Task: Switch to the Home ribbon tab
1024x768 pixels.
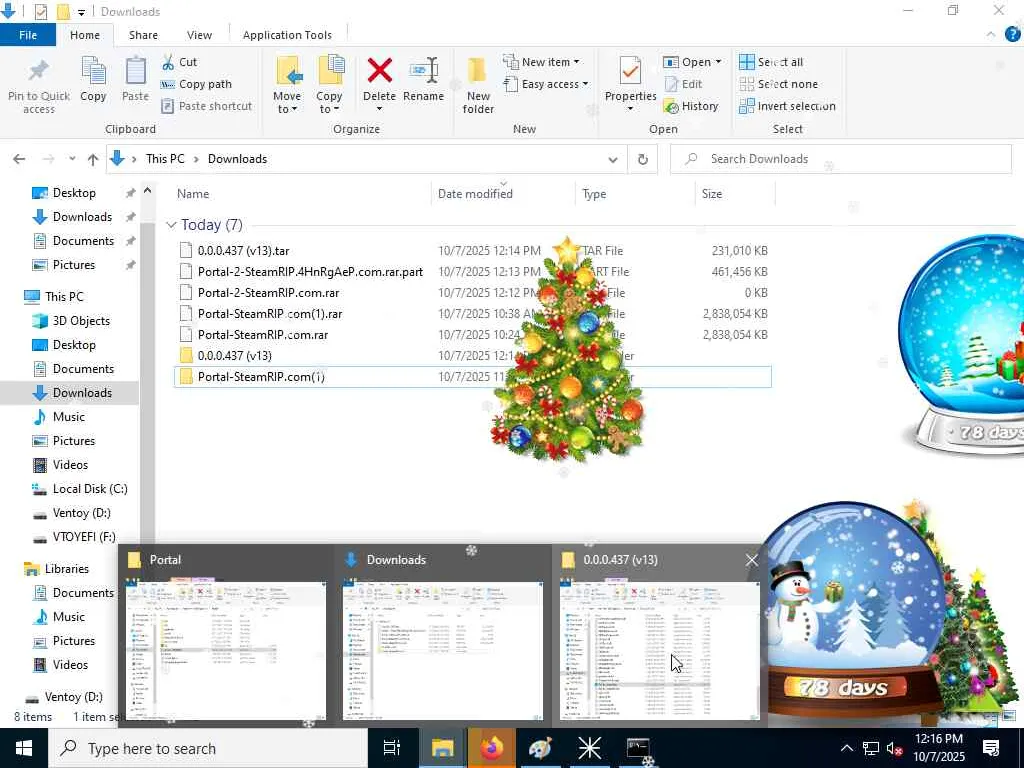Action: [85, 35]
